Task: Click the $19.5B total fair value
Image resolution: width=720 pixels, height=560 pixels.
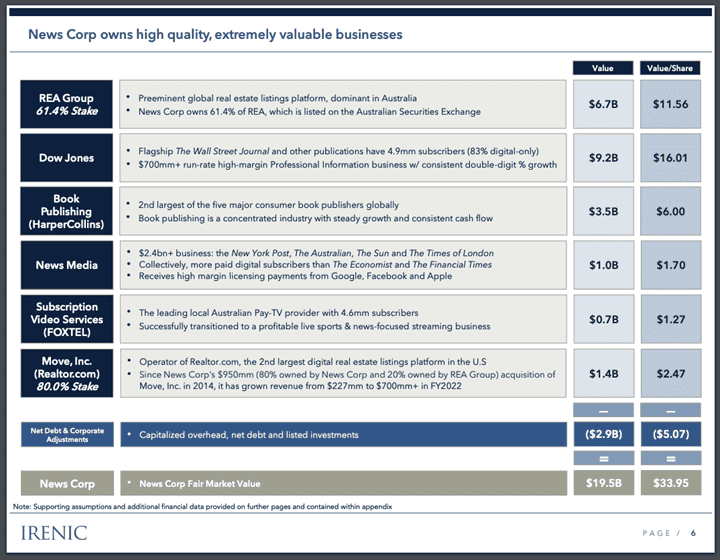Action: coord(604,483)
